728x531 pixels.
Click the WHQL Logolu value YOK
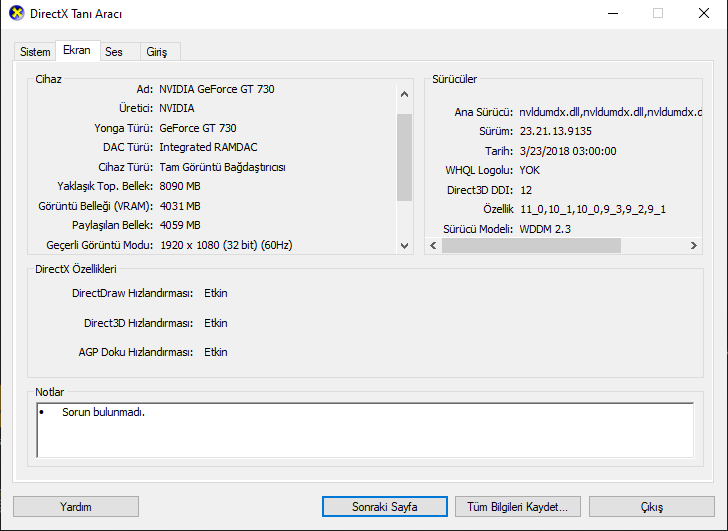click(530, 170)
